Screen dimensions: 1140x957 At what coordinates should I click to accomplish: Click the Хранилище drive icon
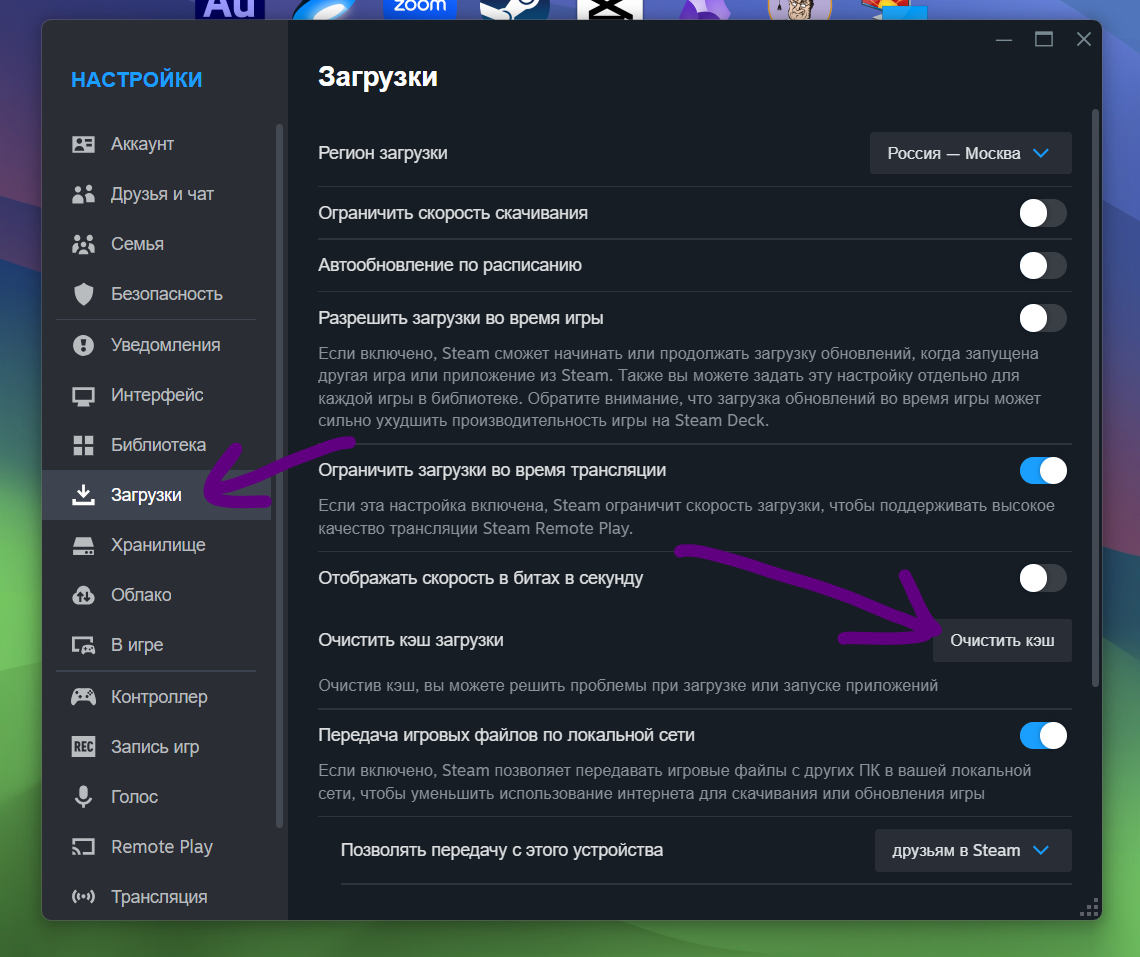point(84,545)
